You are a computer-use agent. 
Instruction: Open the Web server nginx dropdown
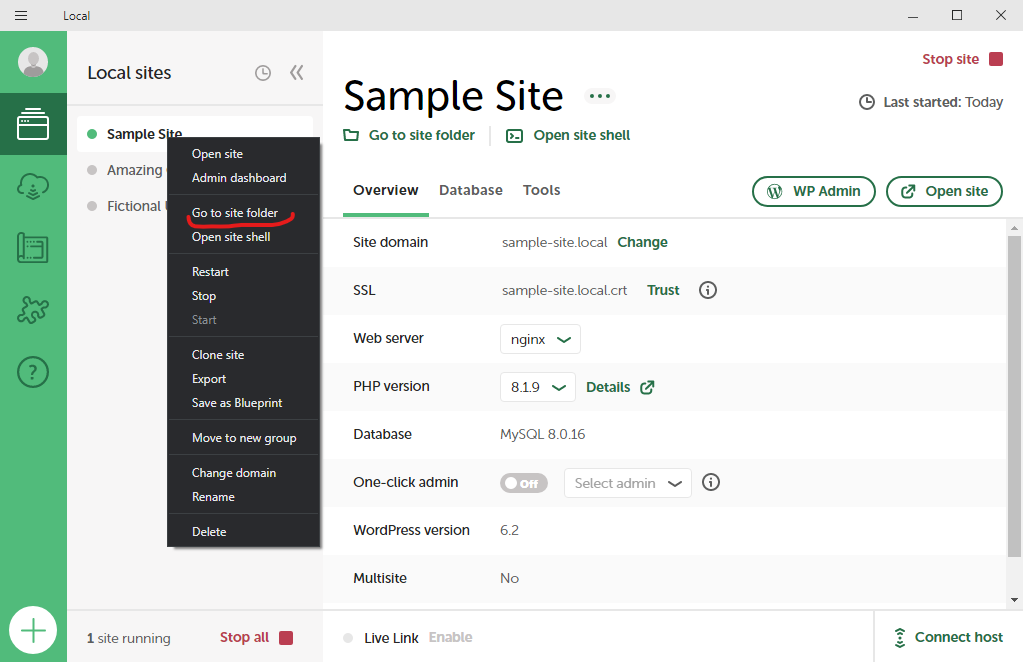click(540, 339)
